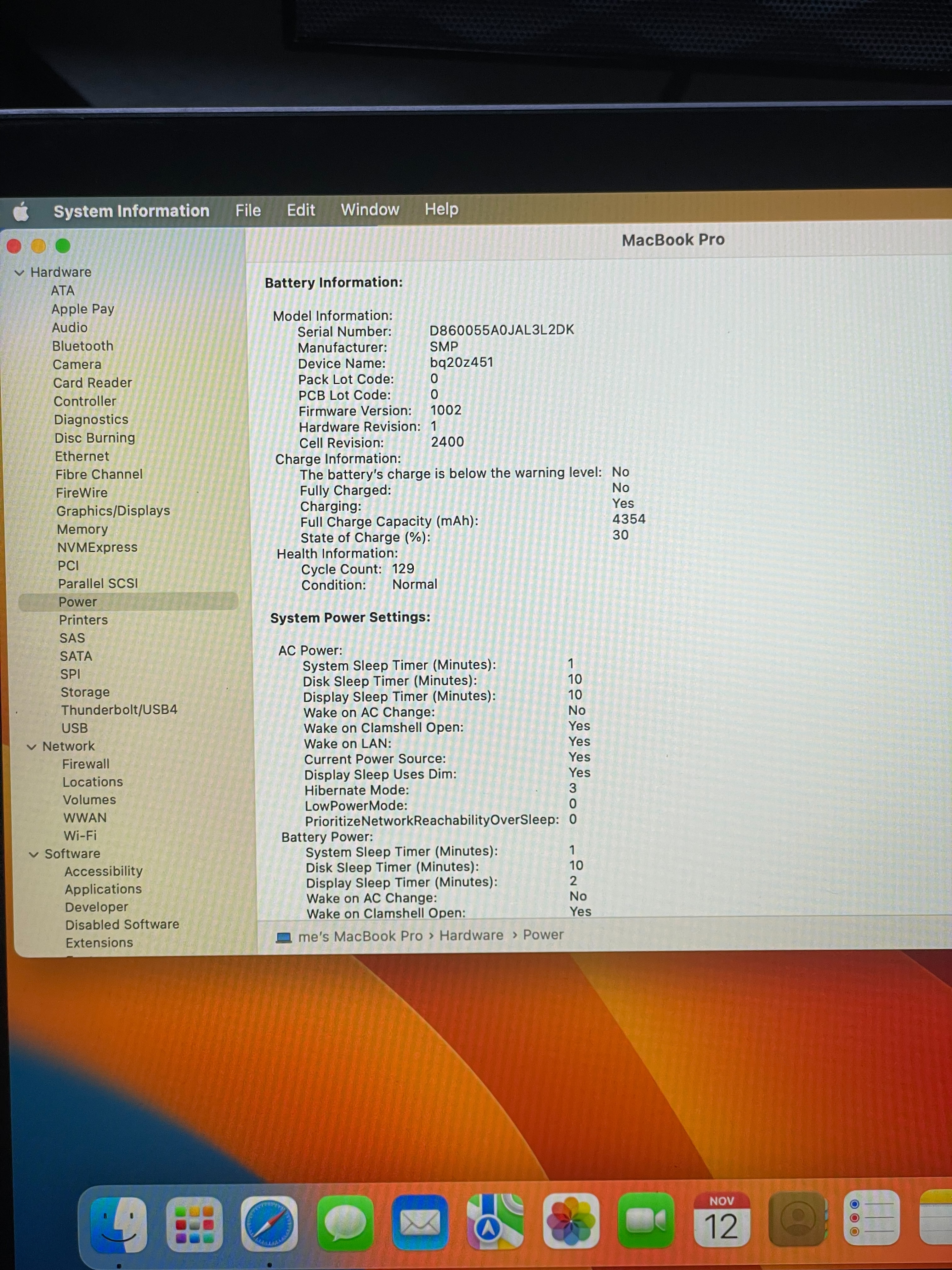Select Graphics/Displays in sidebar
Image resolution: width=952 pixels, height=1270 pixels.
113,511
